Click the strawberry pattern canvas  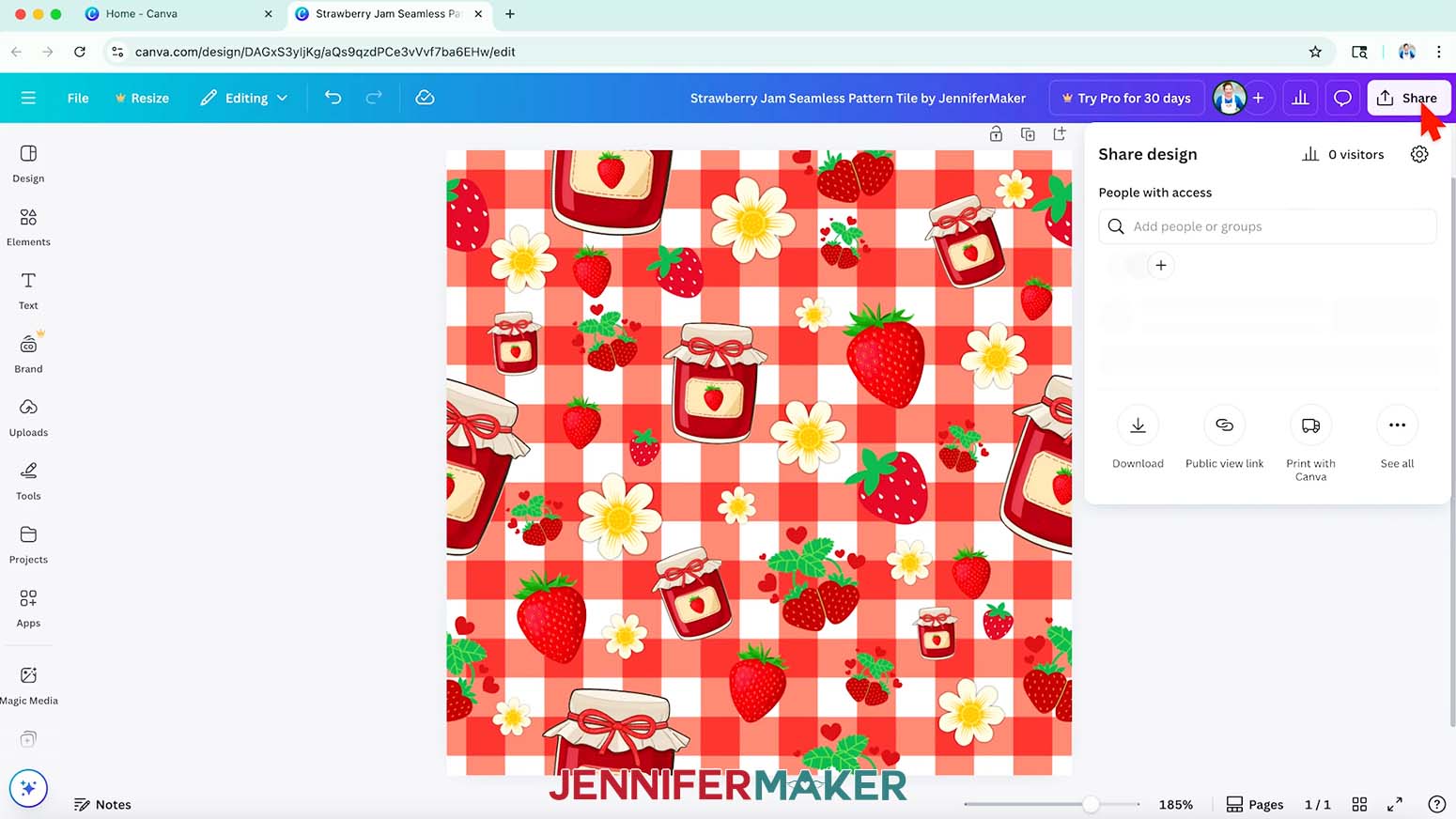pos(759,462)
